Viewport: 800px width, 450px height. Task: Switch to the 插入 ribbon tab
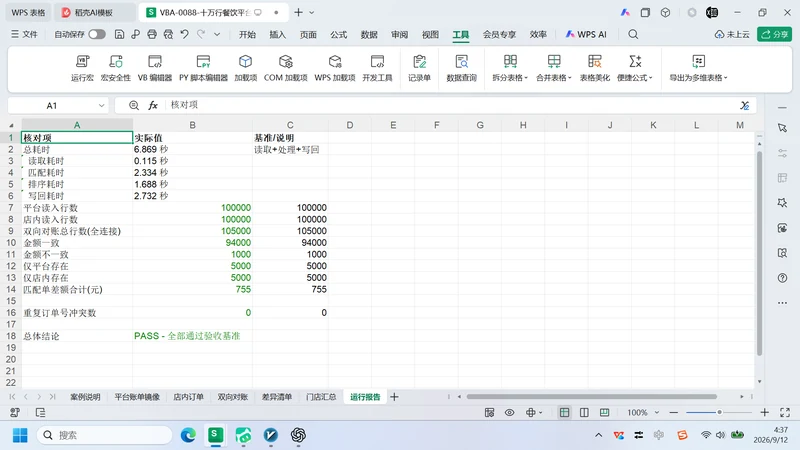coord(278,34)
